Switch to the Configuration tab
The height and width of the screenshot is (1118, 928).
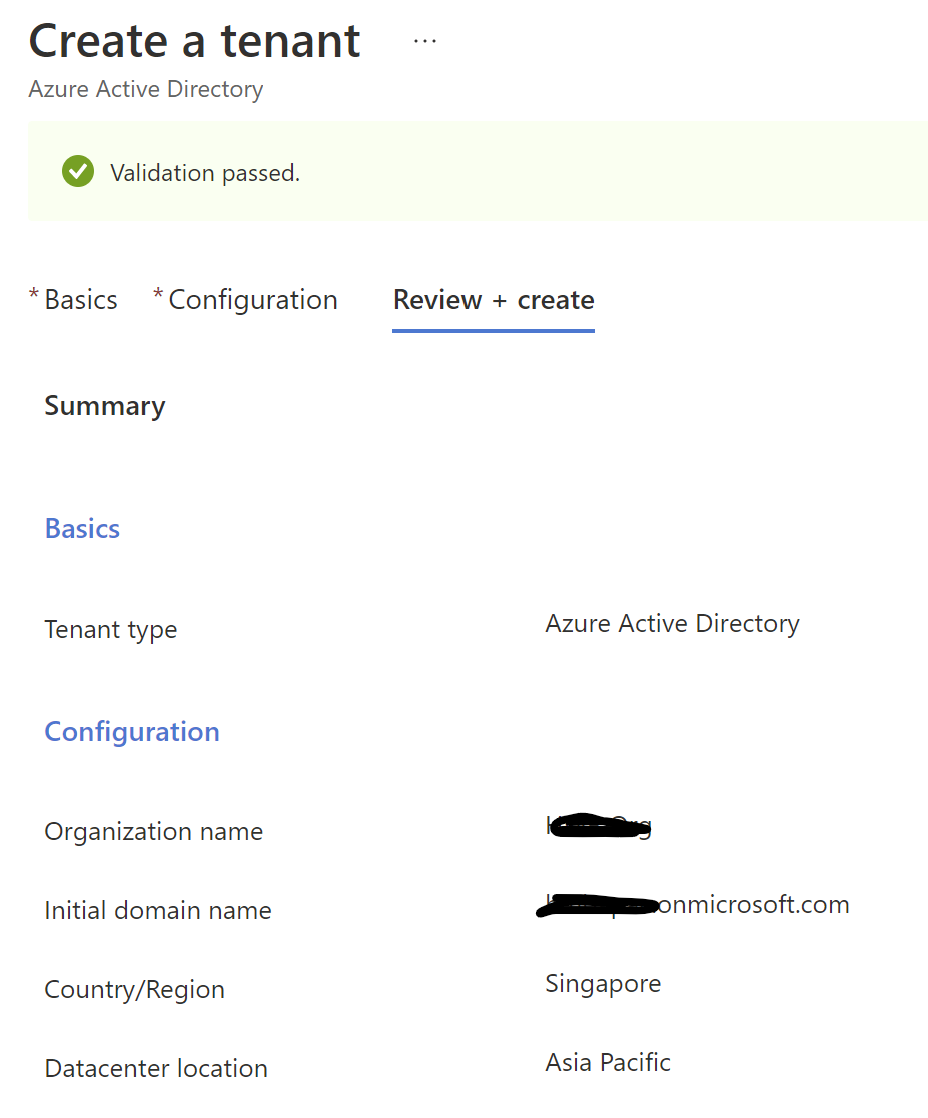coord(252,300)
